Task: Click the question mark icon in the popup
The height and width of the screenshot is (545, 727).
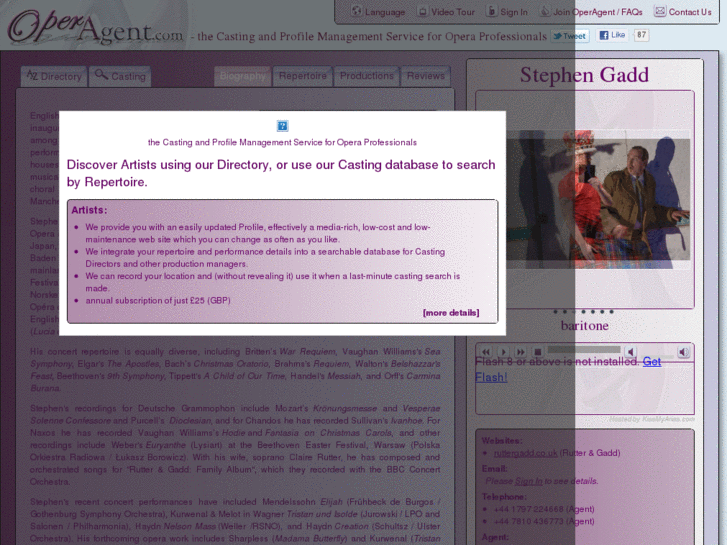Action: pos(282,126)
